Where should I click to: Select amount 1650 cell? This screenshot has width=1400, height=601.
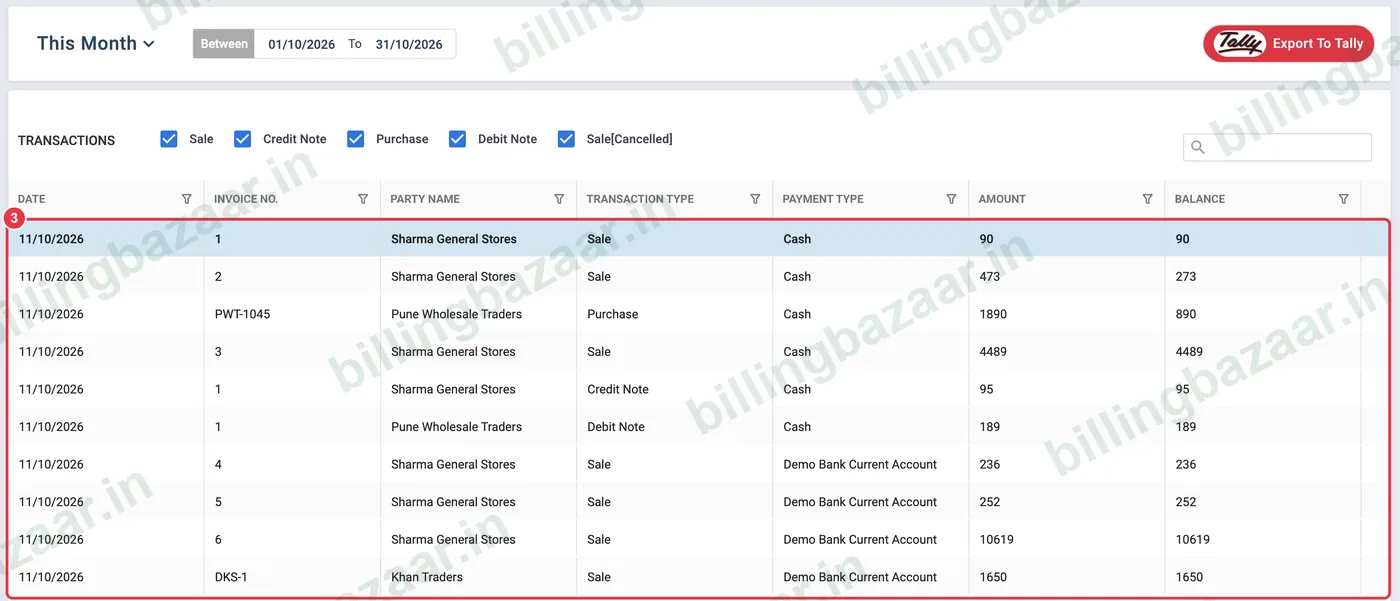point(994,577)
